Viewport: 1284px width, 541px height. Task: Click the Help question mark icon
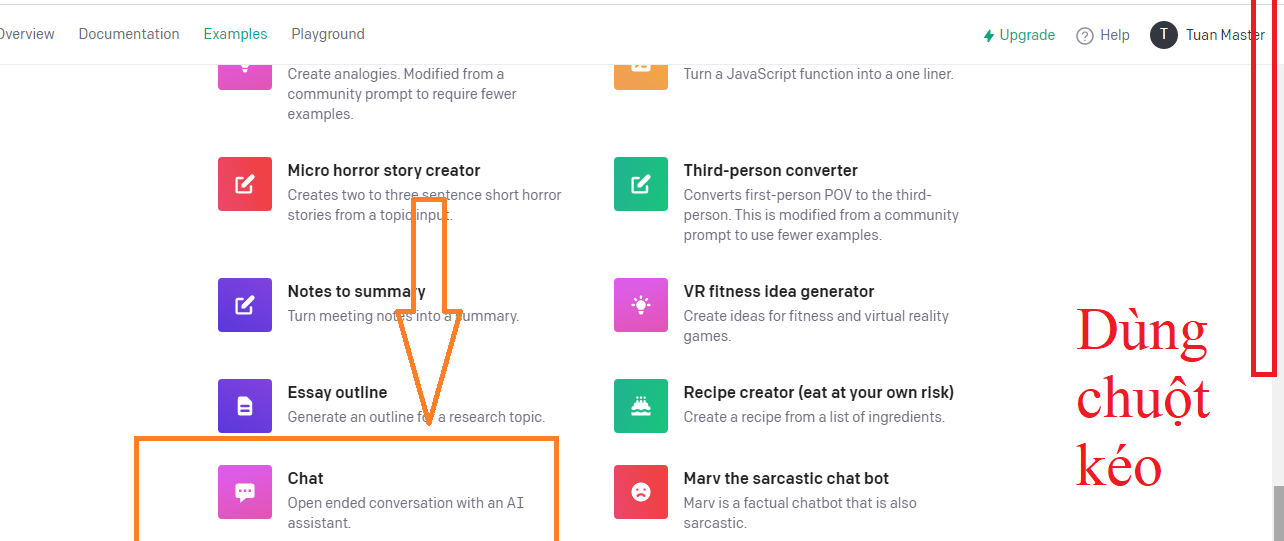coord(1085,36)
